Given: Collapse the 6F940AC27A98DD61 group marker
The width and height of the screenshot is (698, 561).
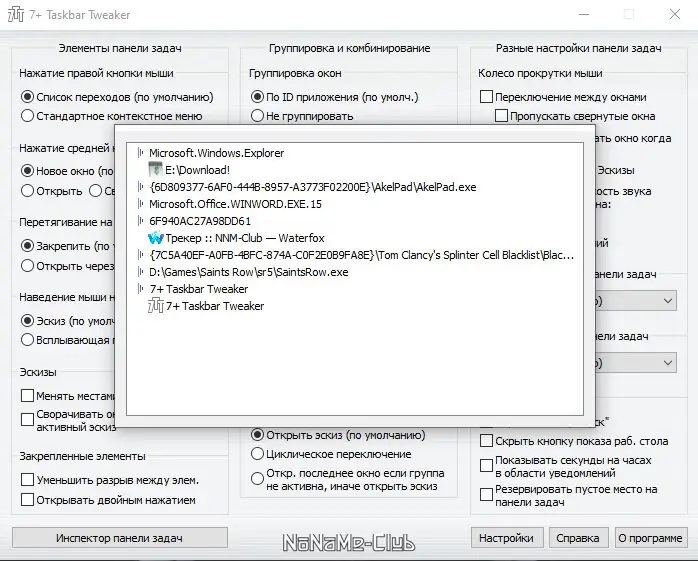Looking at the screenshot, I should pyautogui.click(x=141, y=221).
